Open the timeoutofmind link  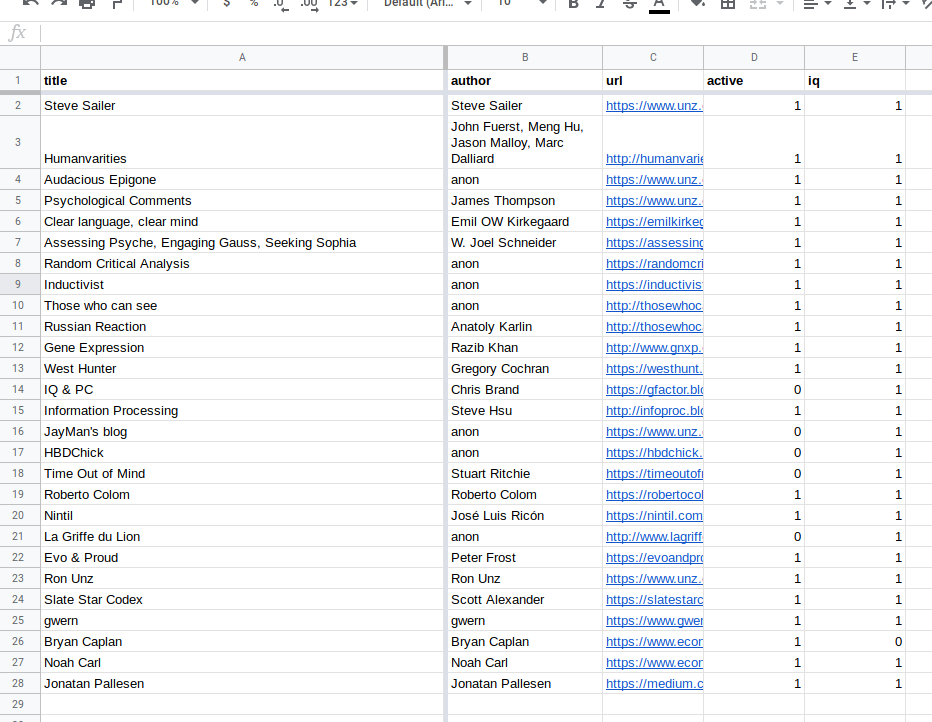(x=654, y=474)
